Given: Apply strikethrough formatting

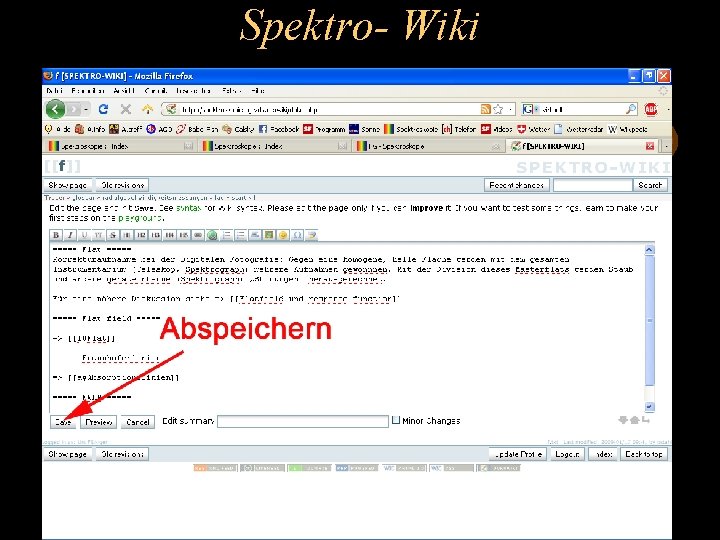Looking at the screenshot, I should pyautogui.click(x=112, y=235).
